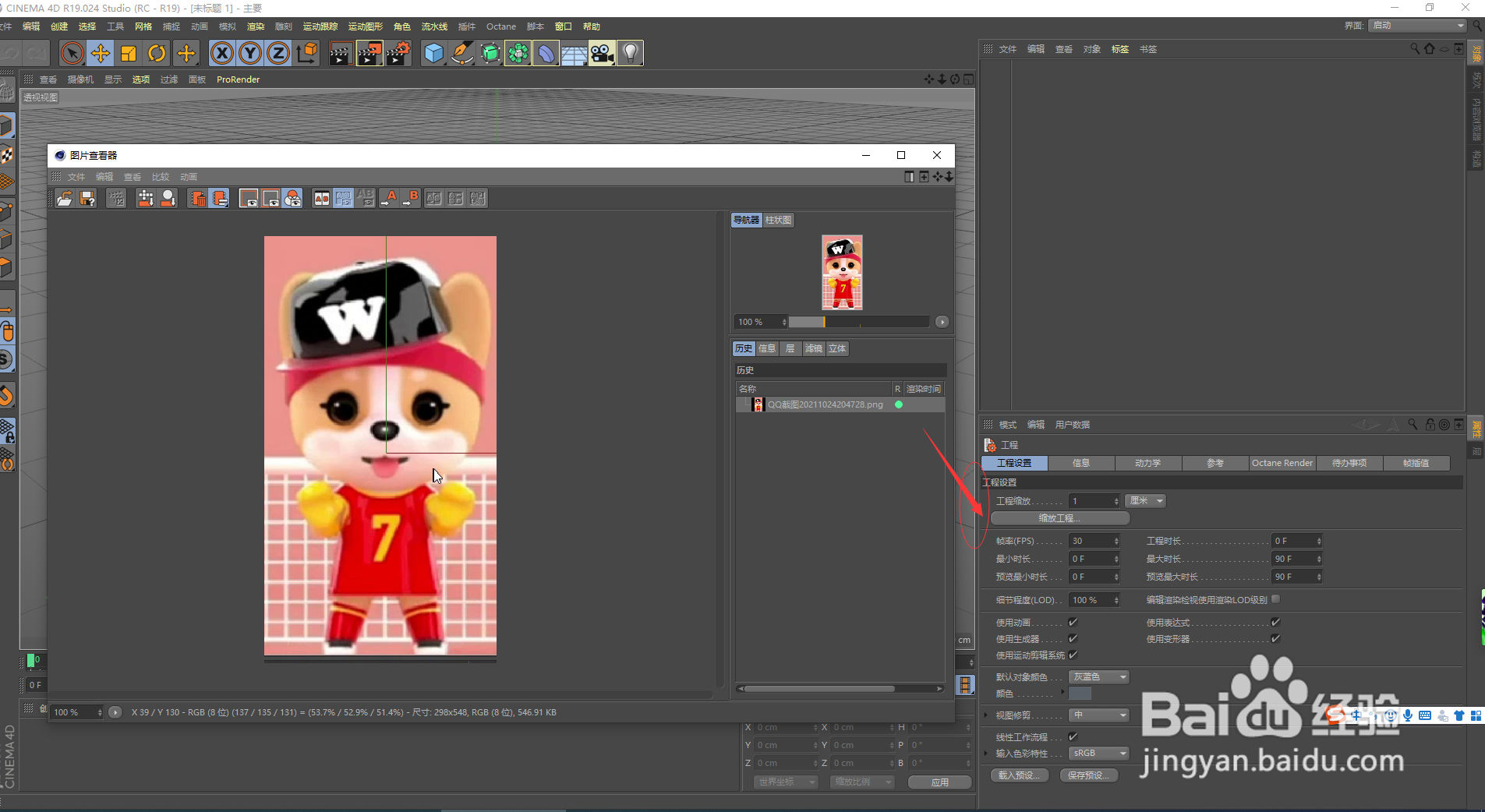Image resolution: width=1485 pixels, height=812 pixels.
Task: Add a Subdivision Surface generator
Action: point(490,53)
